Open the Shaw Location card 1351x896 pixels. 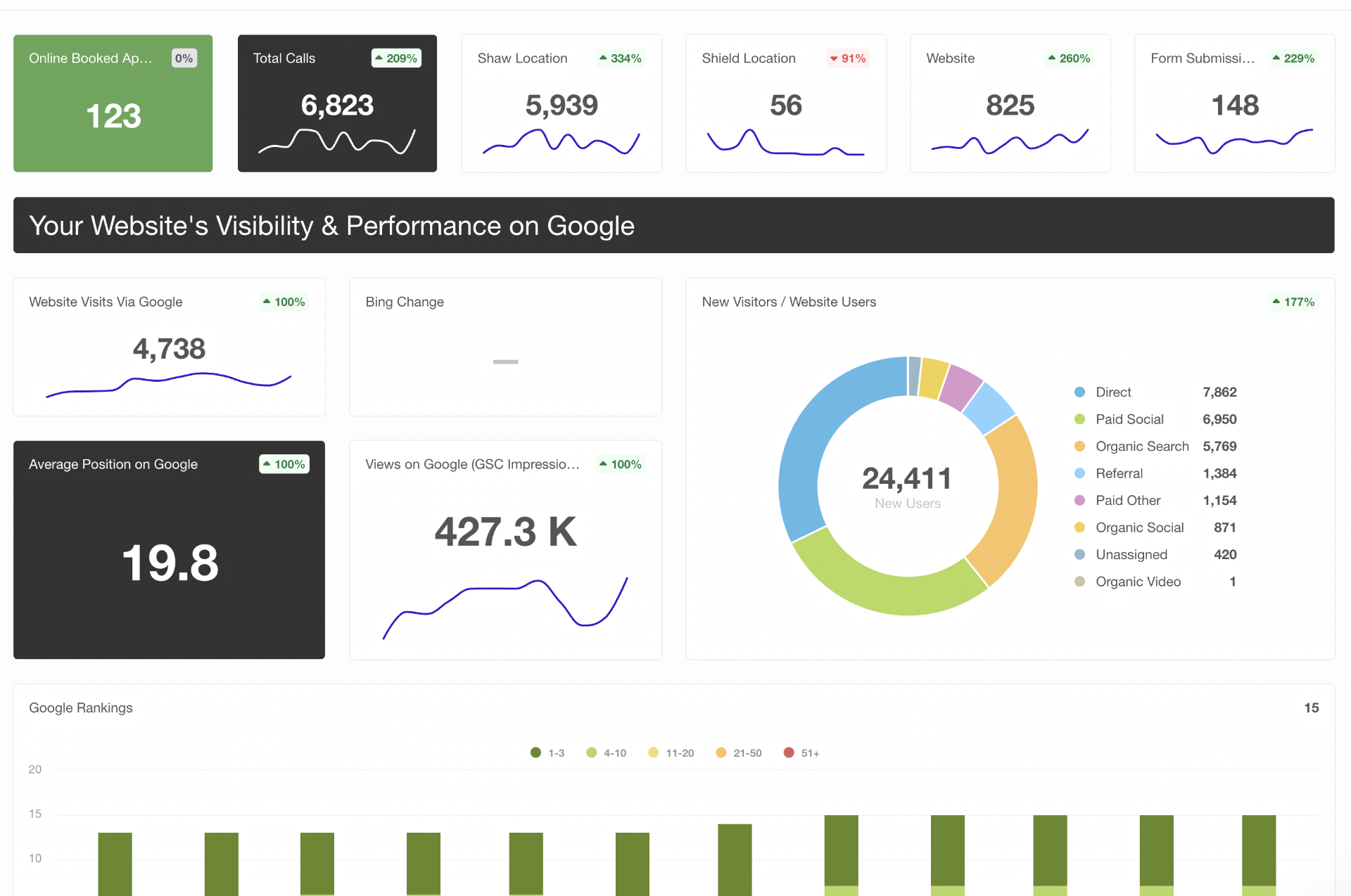click(562, 103)
